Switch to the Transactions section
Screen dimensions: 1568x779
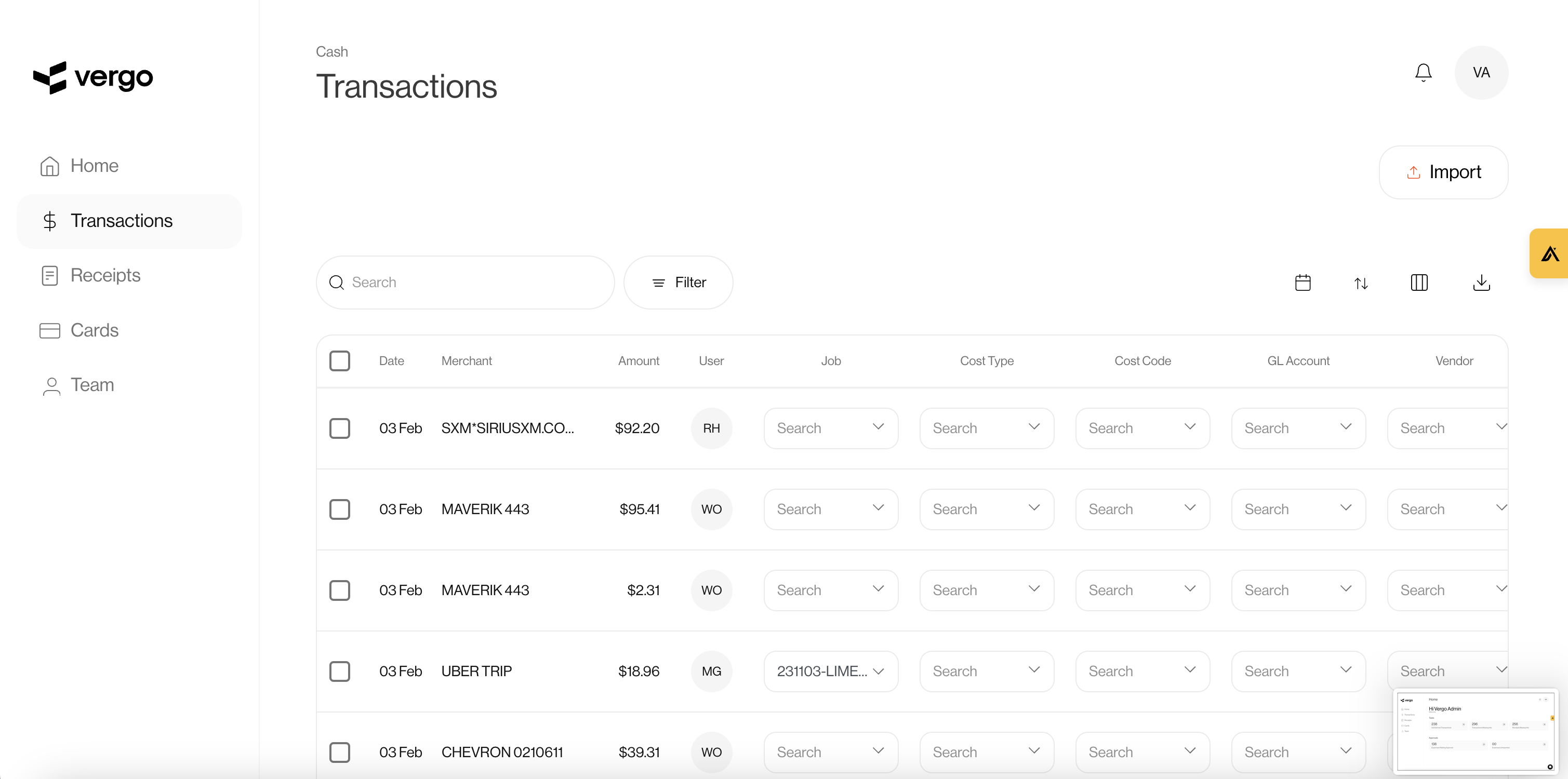tap(121, 220)
